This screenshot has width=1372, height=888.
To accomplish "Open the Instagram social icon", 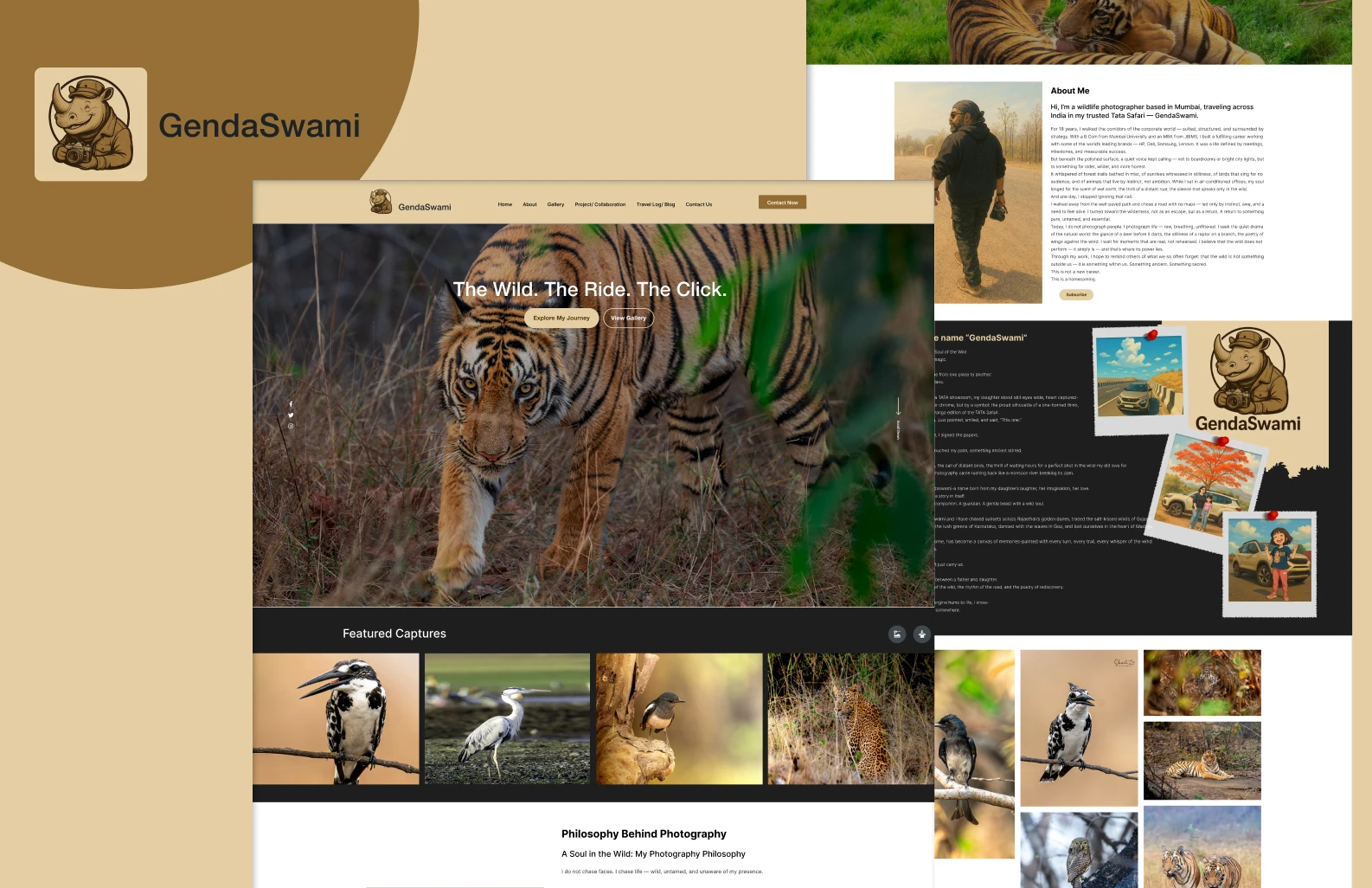I will click(x=291, y=426).
